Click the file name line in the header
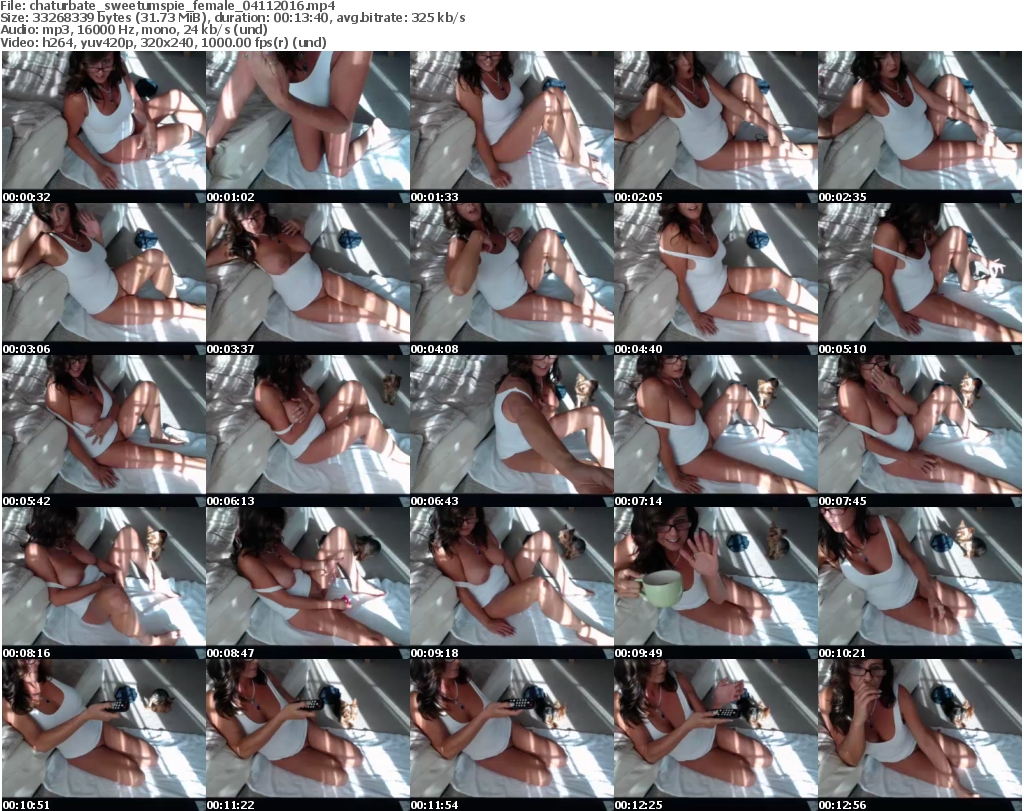1024x811 pixels. coord(168,6)
